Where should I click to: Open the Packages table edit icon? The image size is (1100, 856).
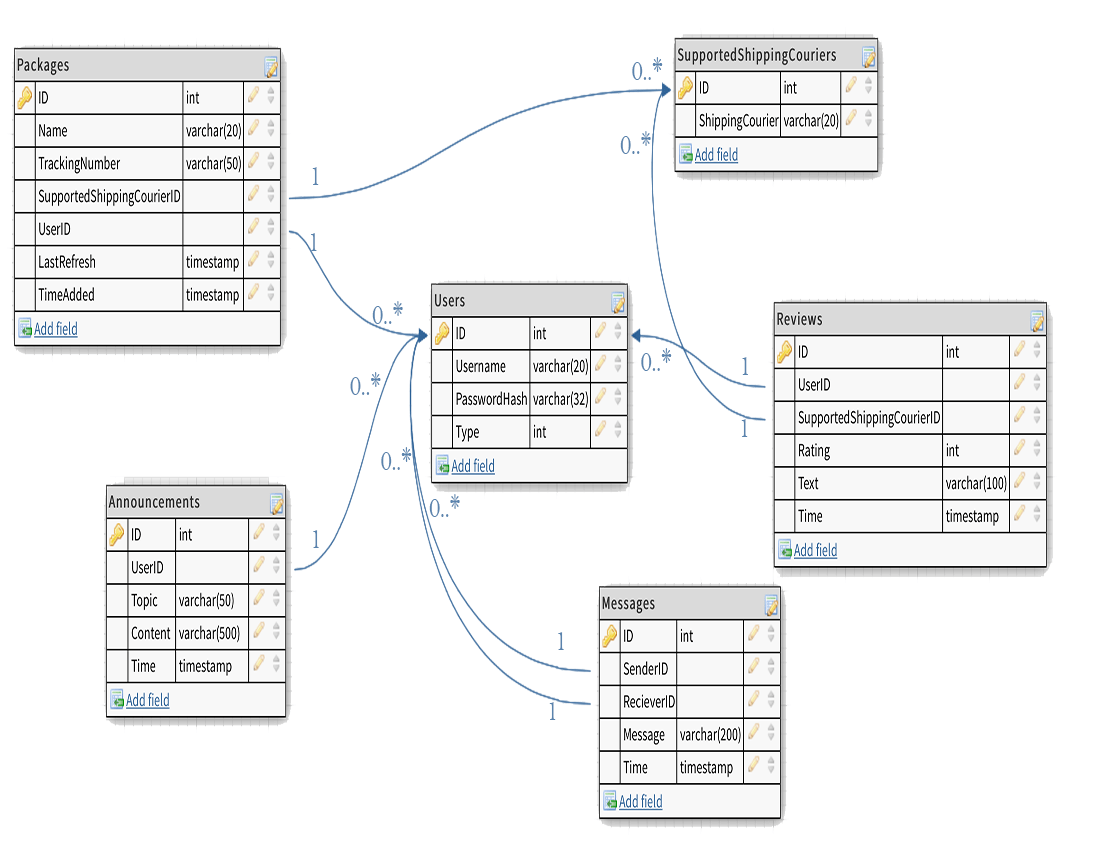[x=271, y=67]
